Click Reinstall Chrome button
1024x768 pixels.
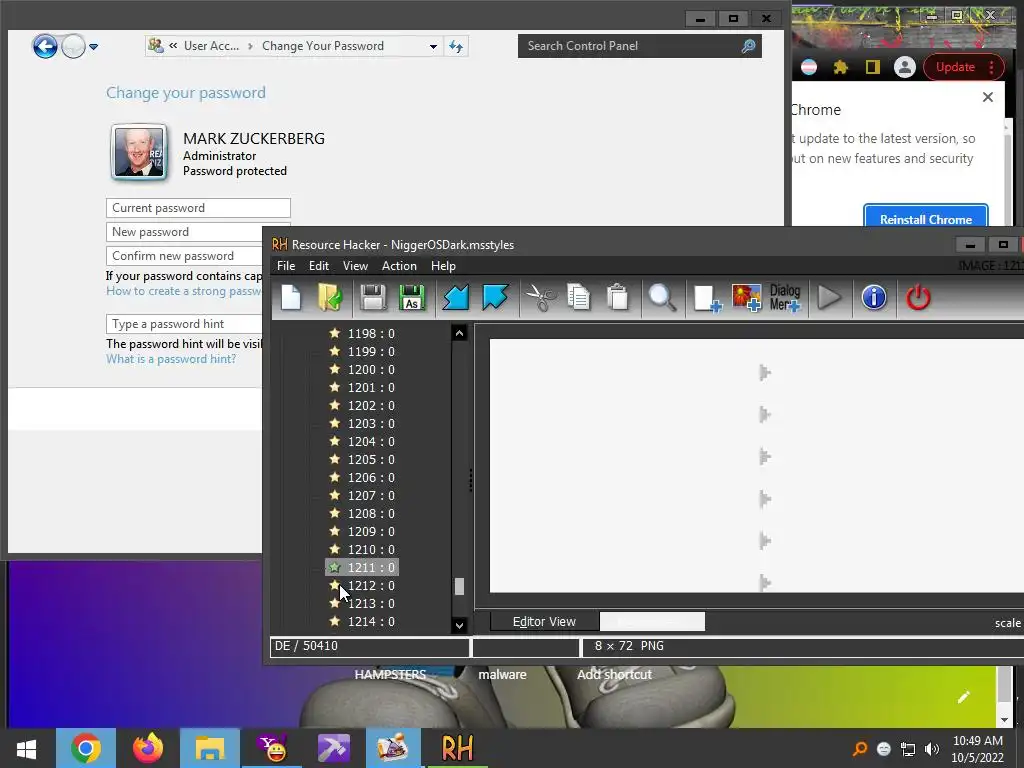click(925, 216)
